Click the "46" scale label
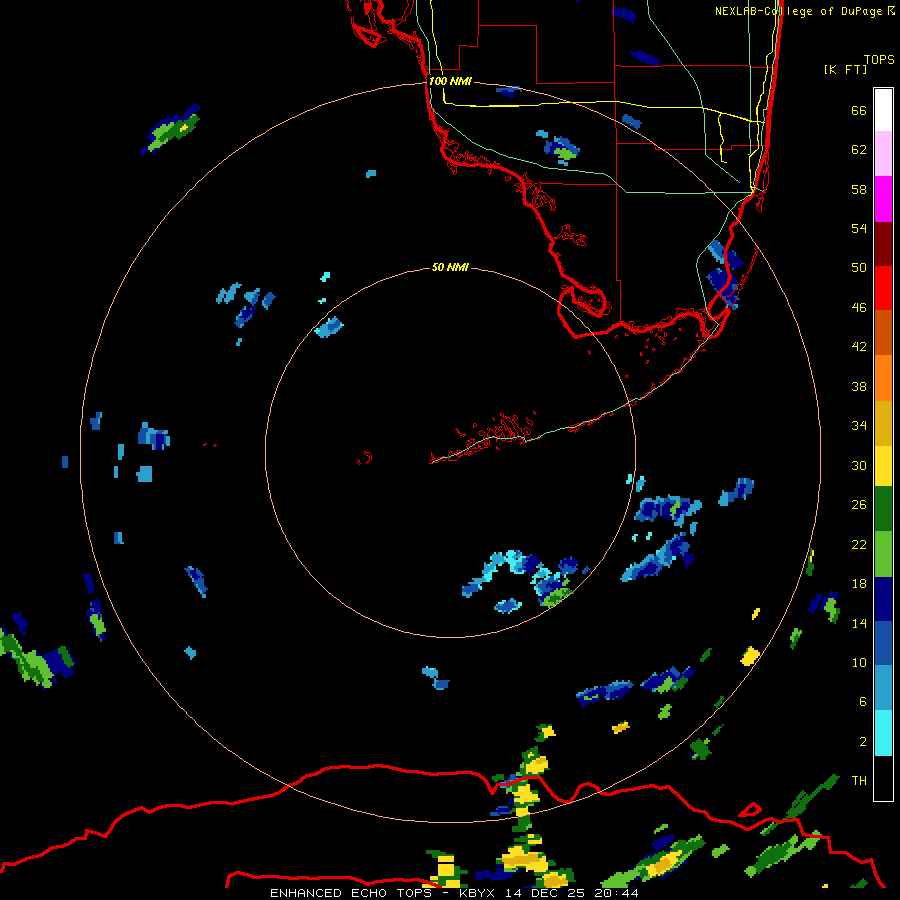900x900 pixels. point(859,308)
